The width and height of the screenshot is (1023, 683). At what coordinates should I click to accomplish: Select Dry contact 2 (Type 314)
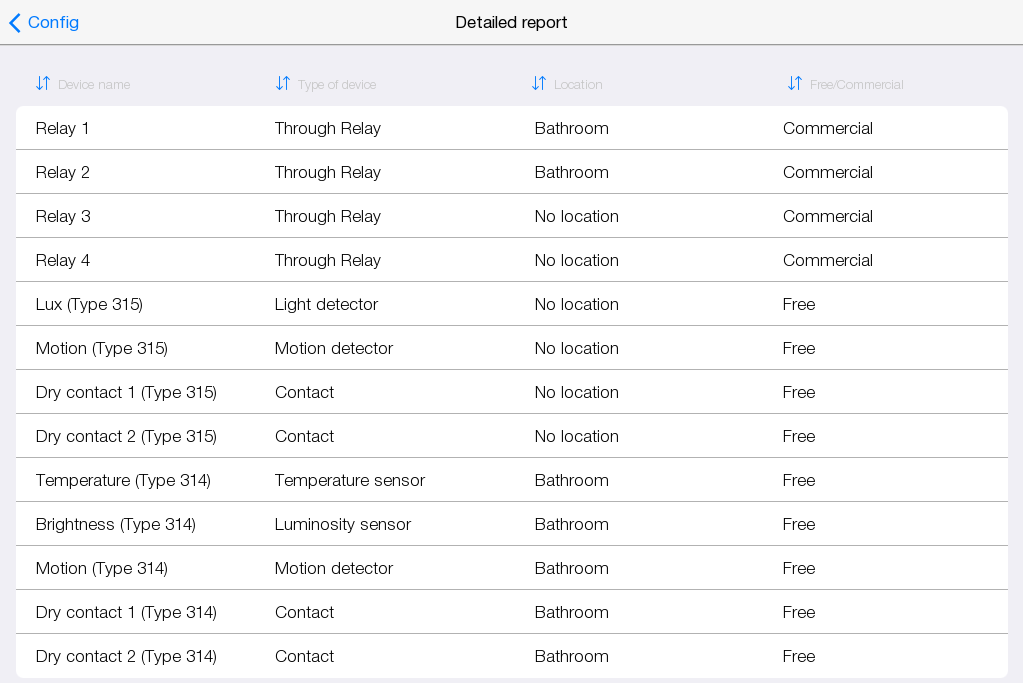511,656
